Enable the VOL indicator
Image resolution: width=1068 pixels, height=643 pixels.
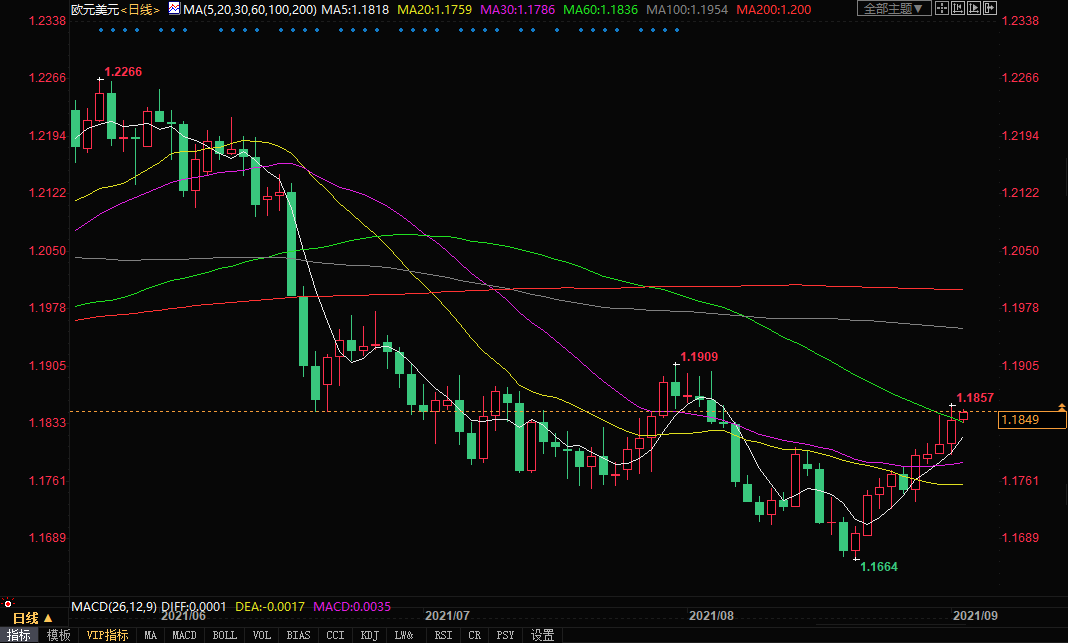click(260, 635)
